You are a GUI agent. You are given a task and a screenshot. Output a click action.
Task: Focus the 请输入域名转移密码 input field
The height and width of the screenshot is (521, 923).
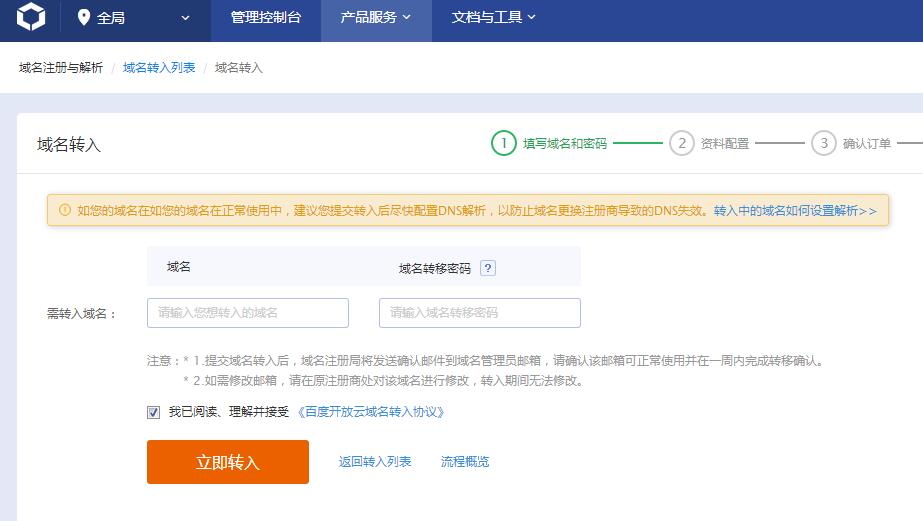pyautogui.click(x=480, y=313)
